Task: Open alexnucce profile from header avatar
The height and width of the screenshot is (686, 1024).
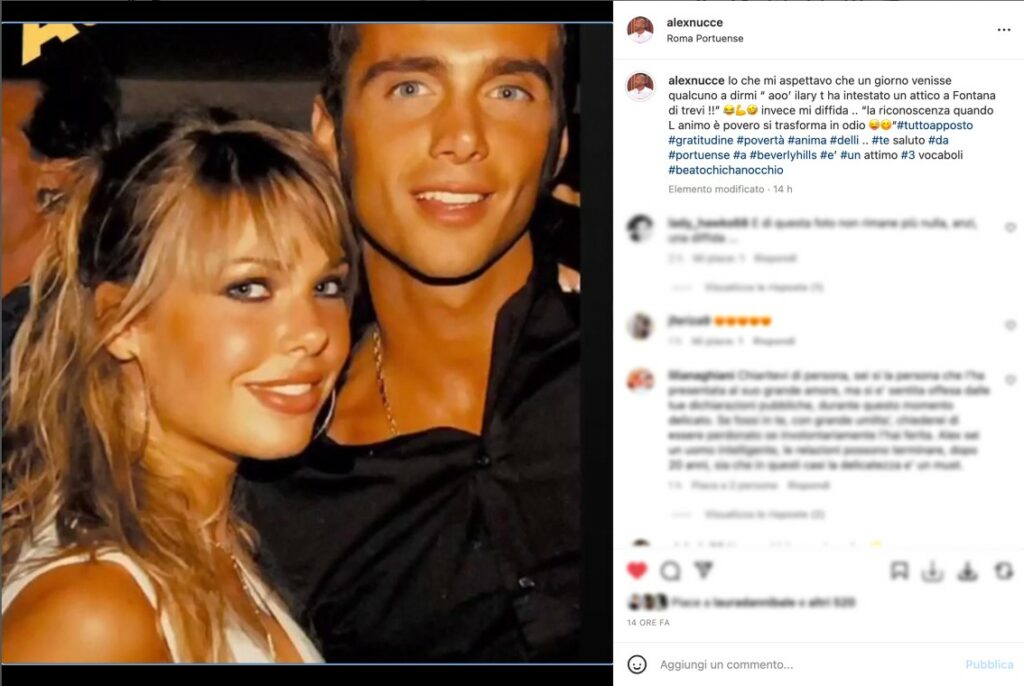Action: click(641, 30)
